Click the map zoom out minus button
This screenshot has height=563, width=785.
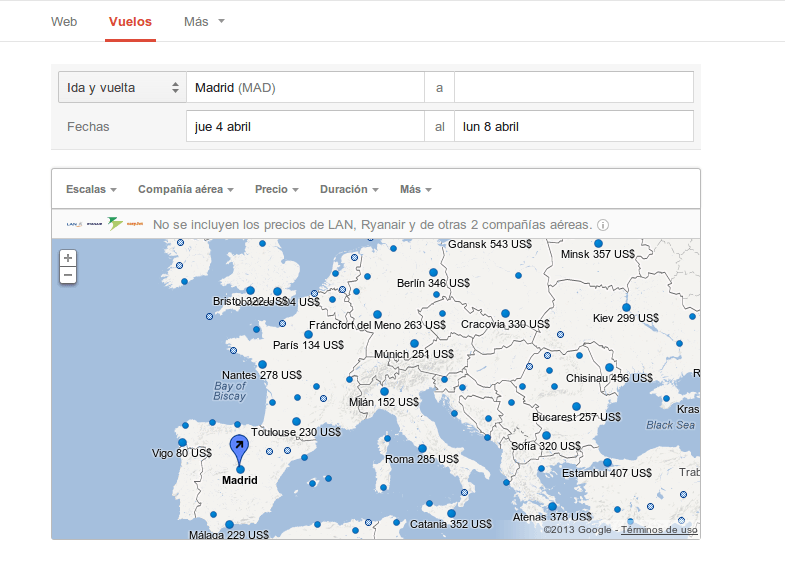click(68, 274)
